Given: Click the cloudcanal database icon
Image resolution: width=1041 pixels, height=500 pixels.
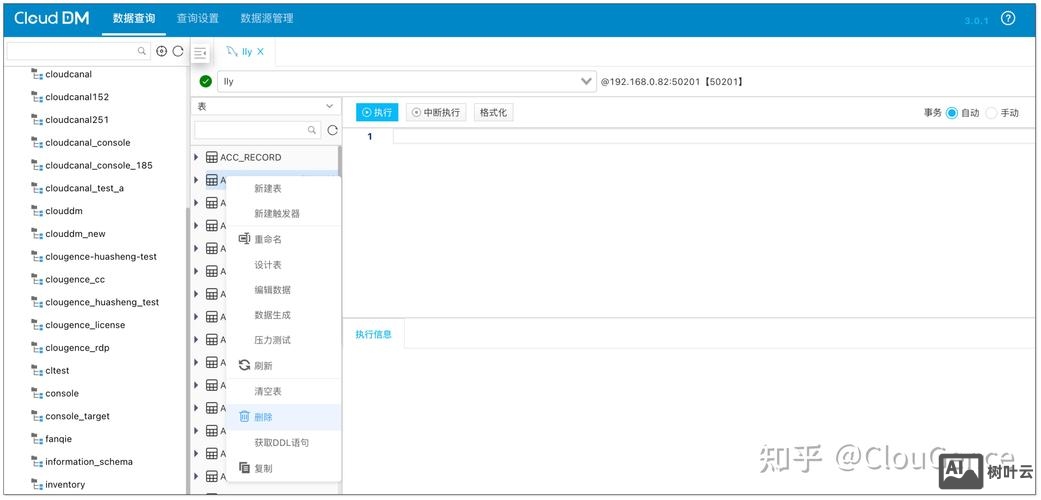Looking at the screenshot, I should (x=36, y=74).
